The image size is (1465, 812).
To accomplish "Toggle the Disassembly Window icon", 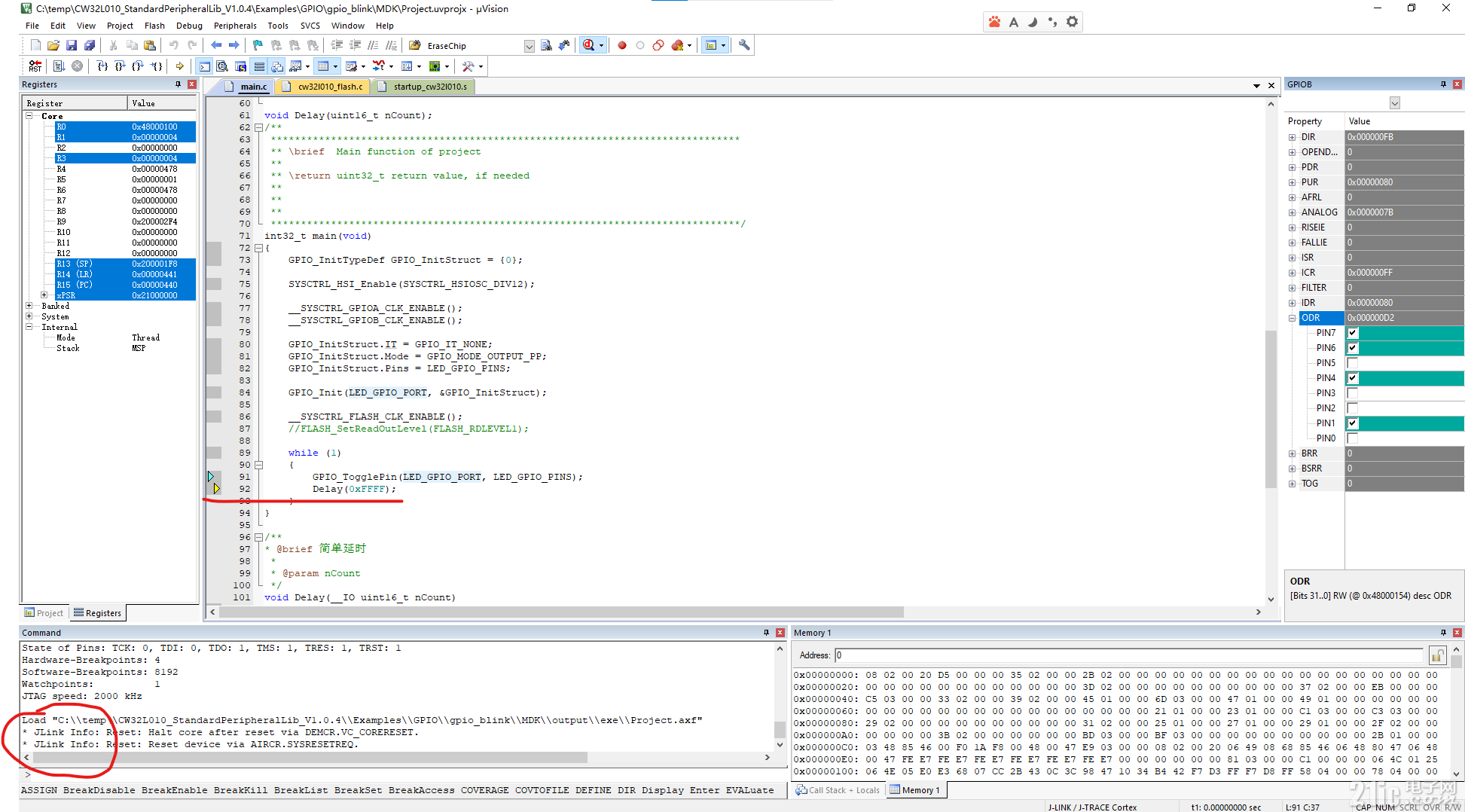I will click(x=222, y=66).
